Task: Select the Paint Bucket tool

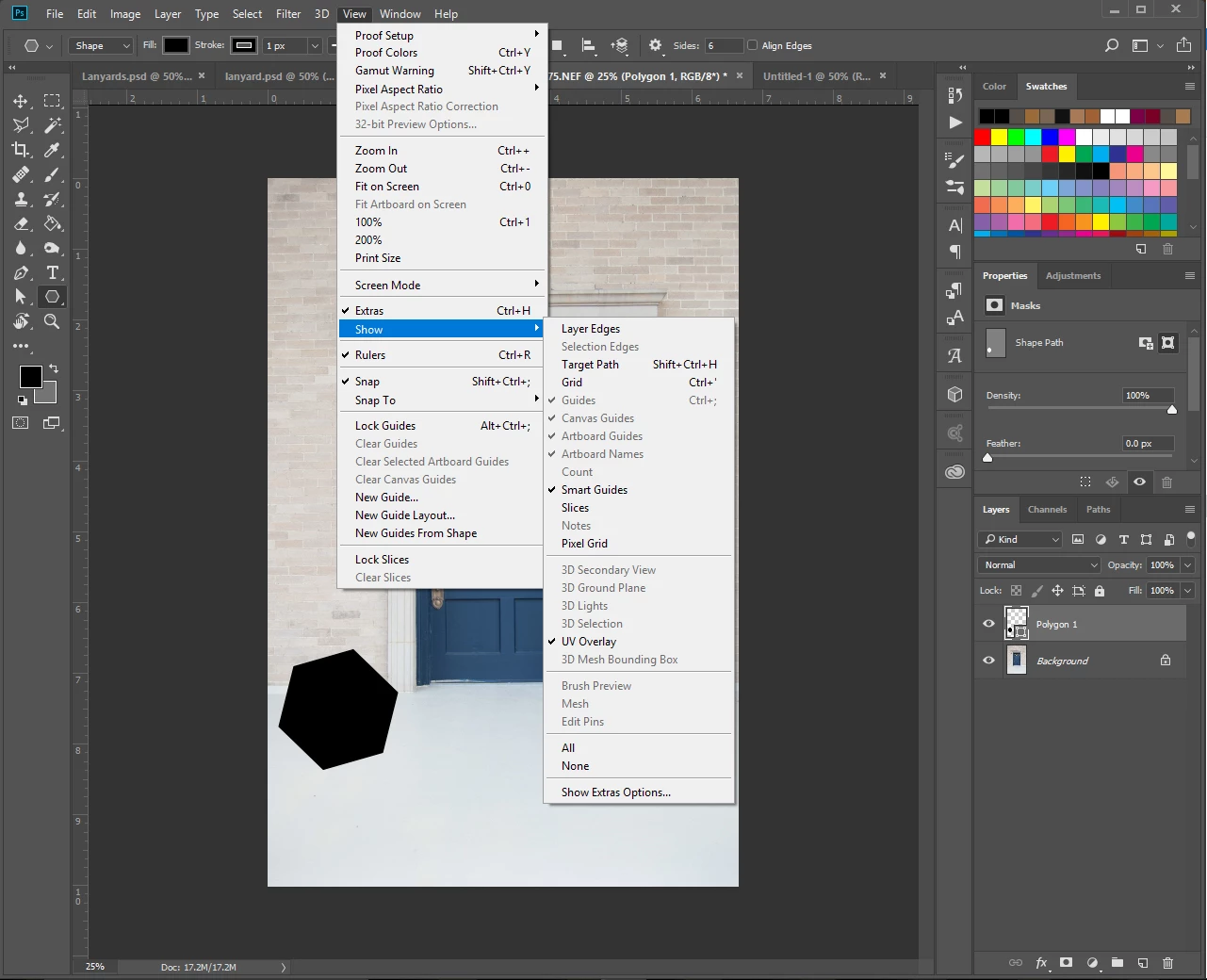Action: (x=52, y=223)
